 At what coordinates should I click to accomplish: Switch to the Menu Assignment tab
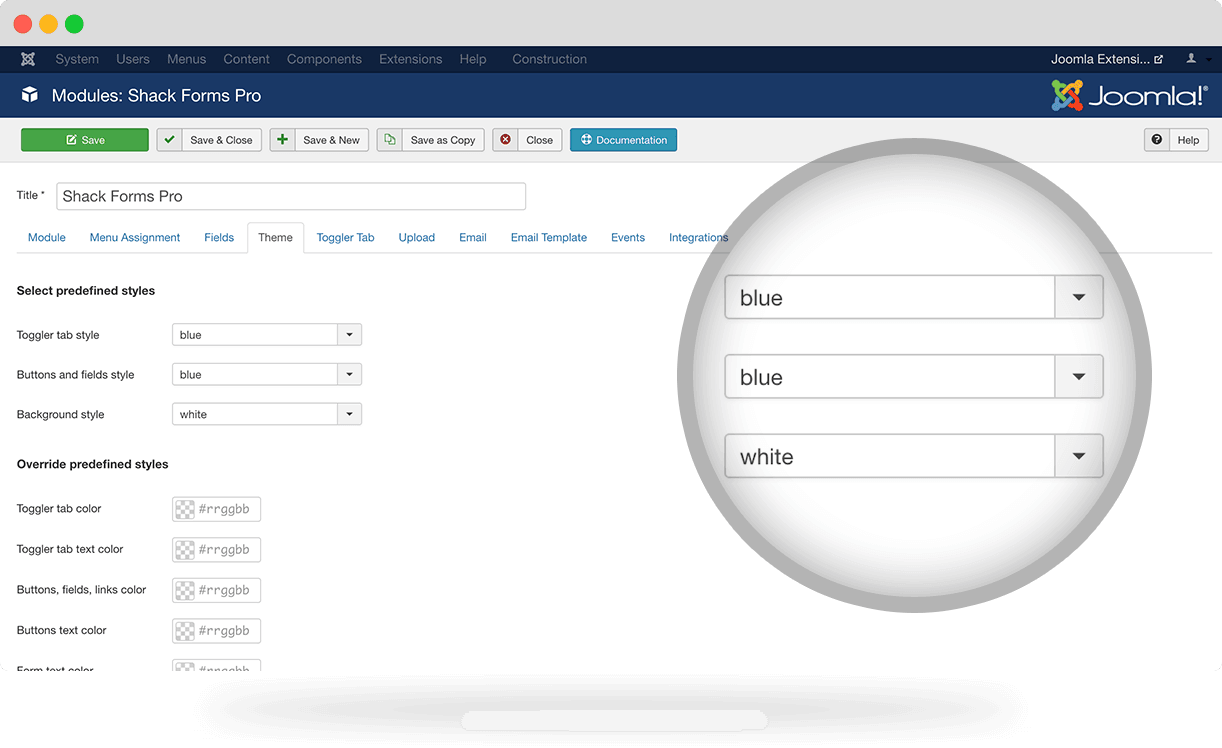coord(135,238)
